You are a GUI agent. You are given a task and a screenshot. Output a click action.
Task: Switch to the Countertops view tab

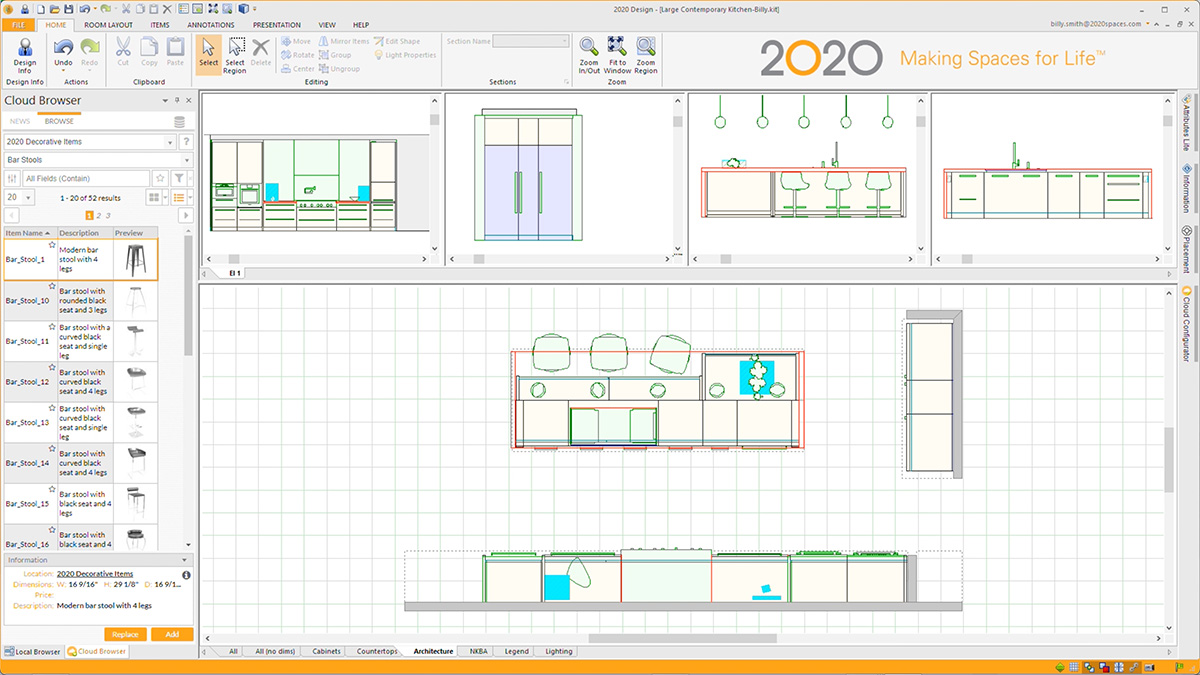tap(377, 651)
